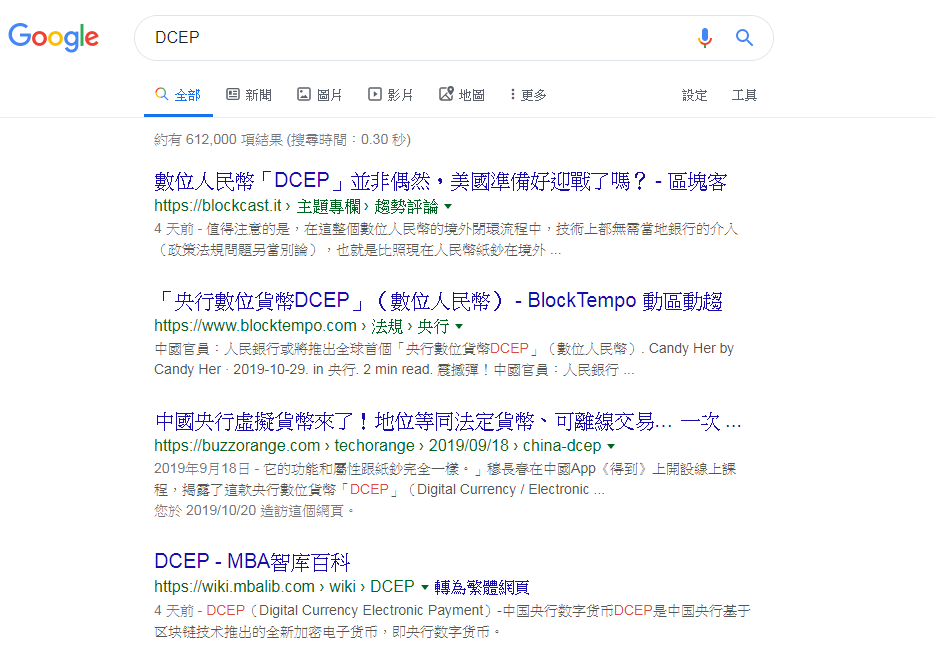Open the DCEP - MBA智库百科 result
This screenshot has height=645, width=935.
tap(252, 562)
